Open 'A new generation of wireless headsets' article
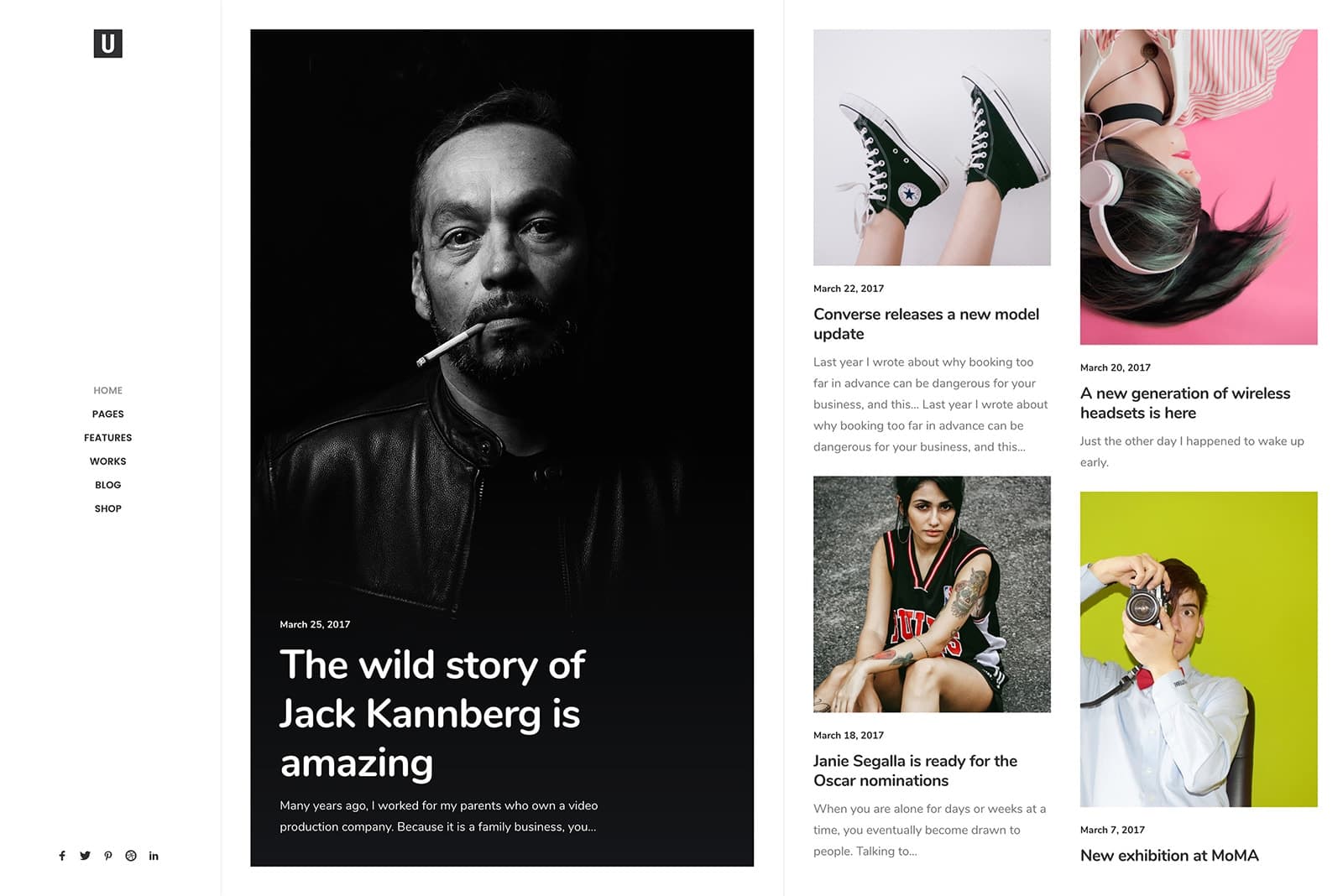Screen dimensions: 1343x896 pos(1184,403)
